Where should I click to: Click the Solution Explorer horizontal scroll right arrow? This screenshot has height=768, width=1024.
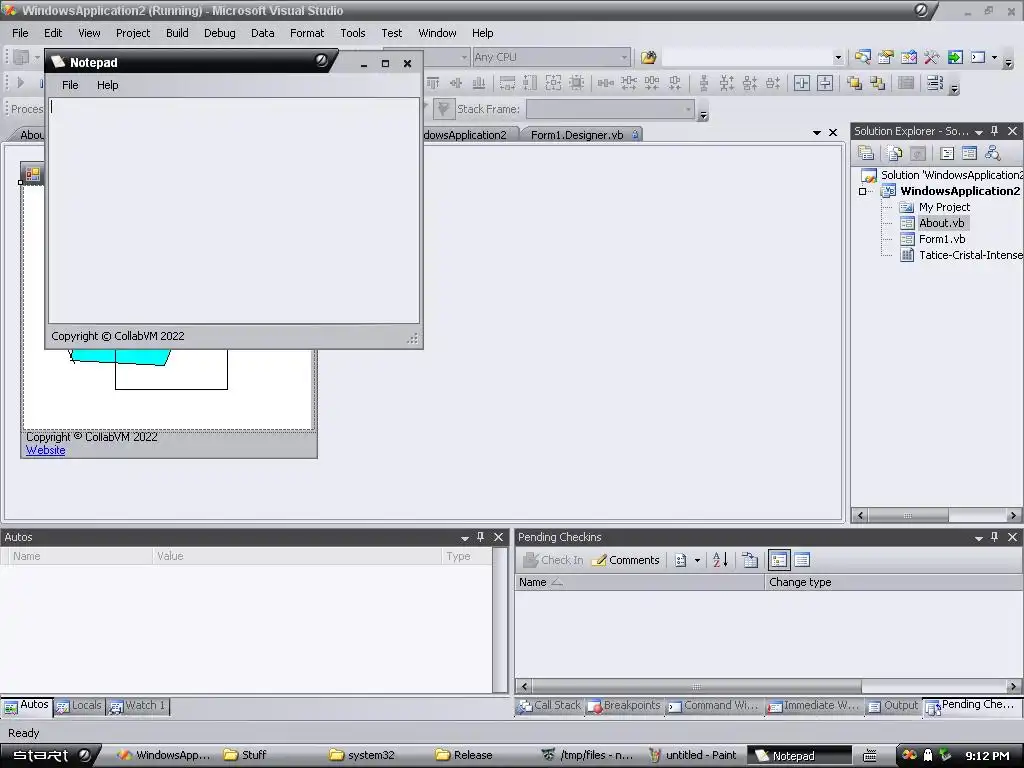1013,515
